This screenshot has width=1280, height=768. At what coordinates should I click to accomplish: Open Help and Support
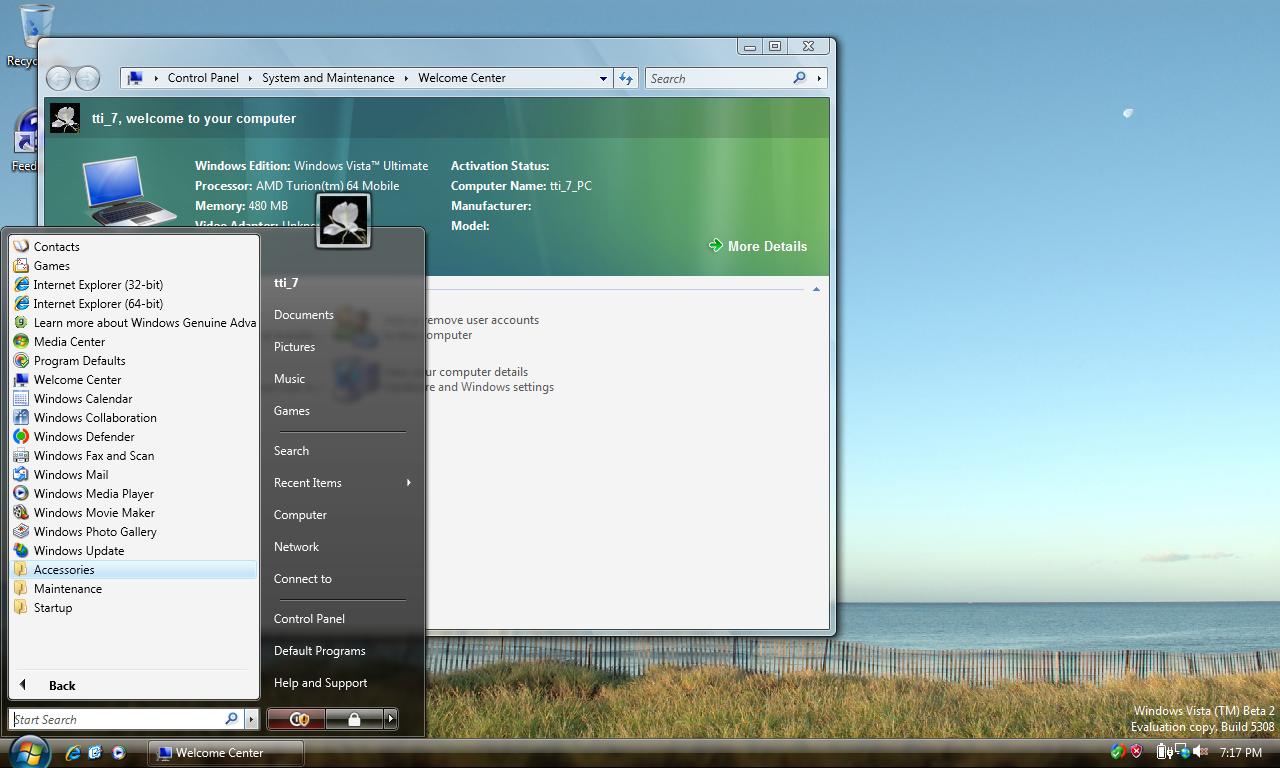(x=320, y=683)
